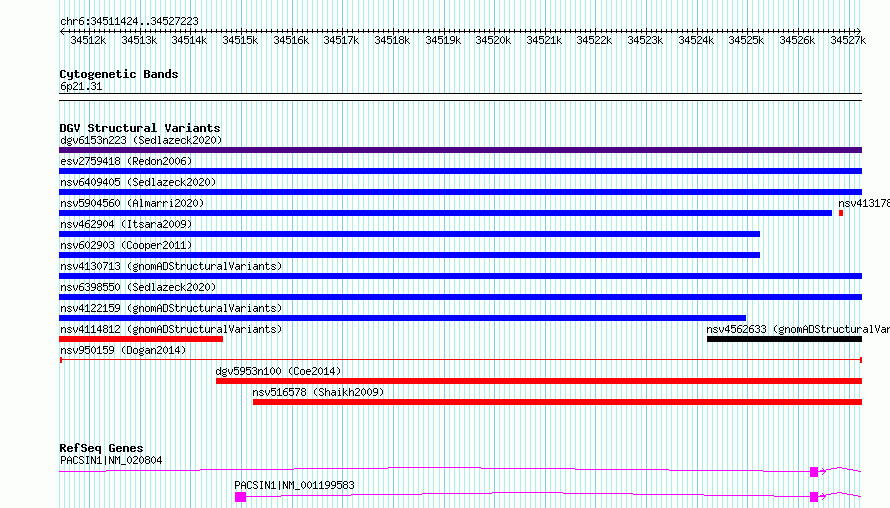Select the esv2759418 (Redon2006) variant label
The width and height of the screenshot is (890, 508).
pos(126,161)
